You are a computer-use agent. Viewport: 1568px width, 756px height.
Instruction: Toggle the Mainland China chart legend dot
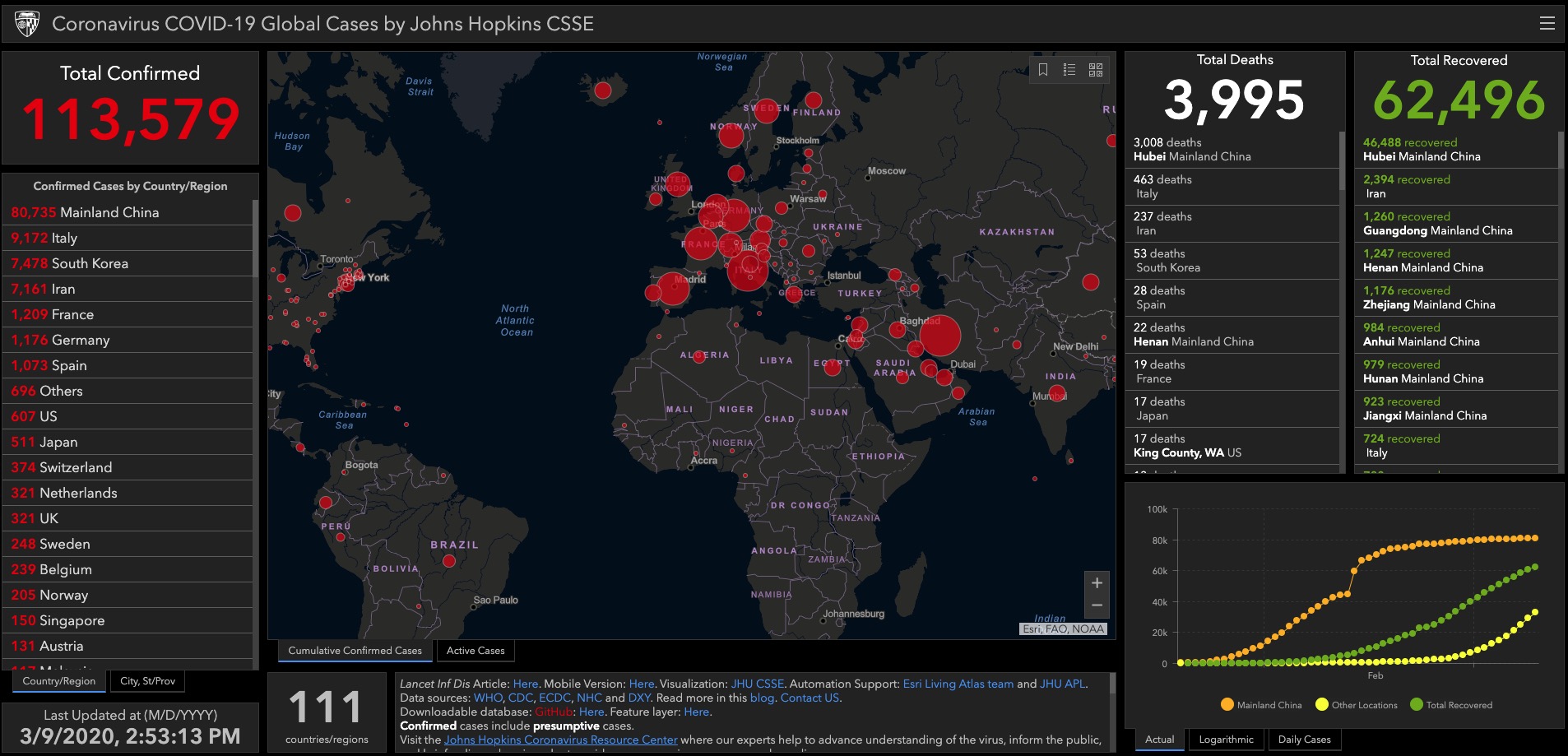click(1227, 704)
